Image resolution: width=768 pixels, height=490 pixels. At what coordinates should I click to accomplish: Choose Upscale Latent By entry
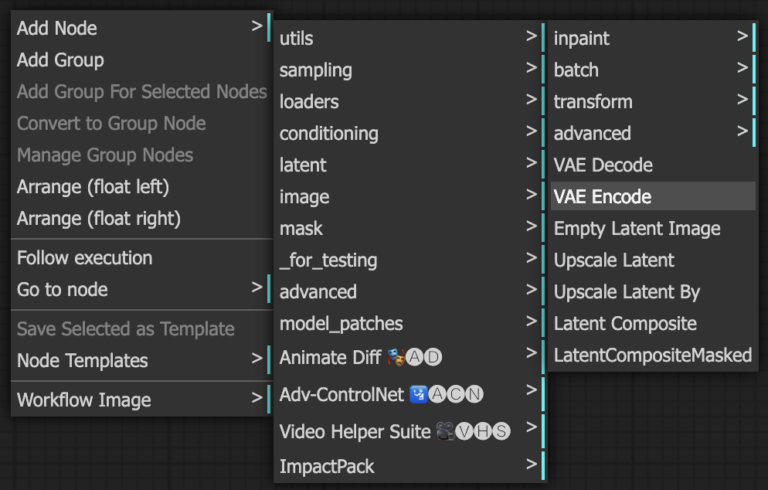pos(627,292)
